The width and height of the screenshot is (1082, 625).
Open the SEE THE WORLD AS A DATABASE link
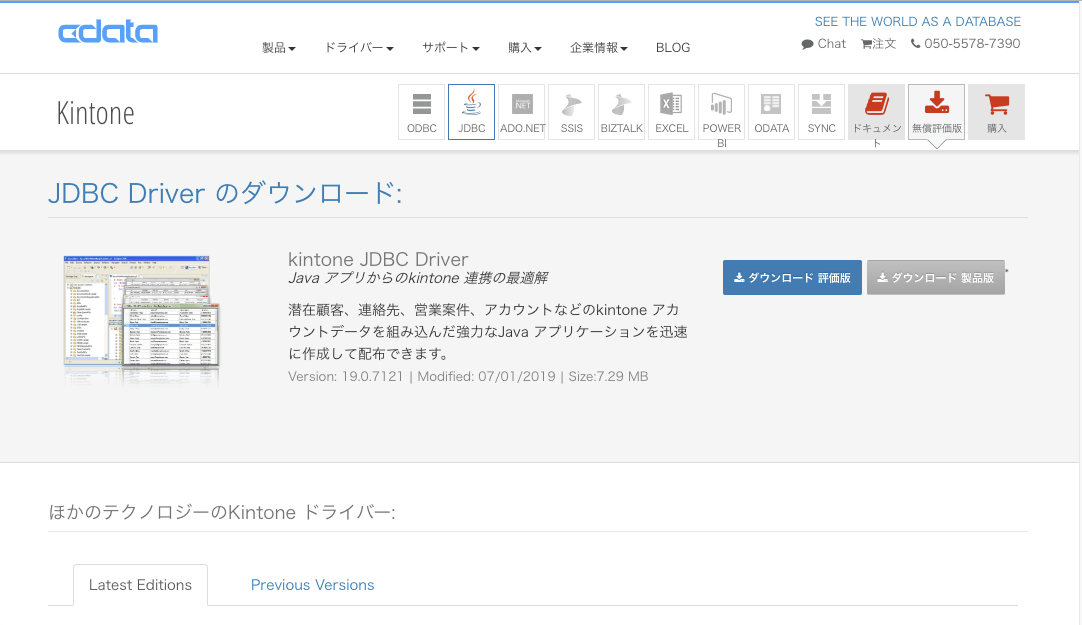coord(917,21)
